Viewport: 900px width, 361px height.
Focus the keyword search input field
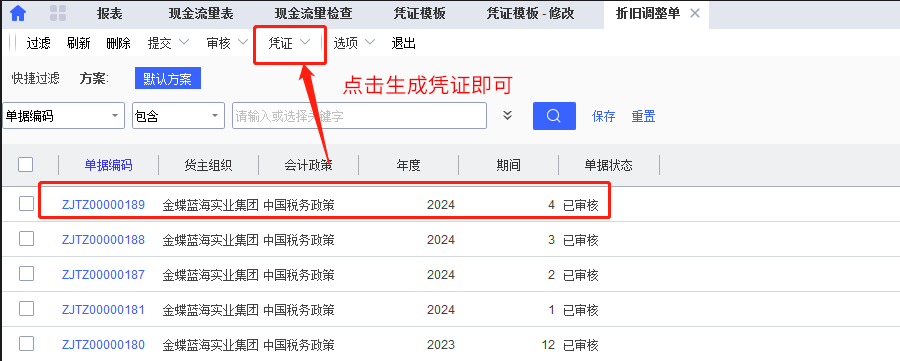(359, 116)
